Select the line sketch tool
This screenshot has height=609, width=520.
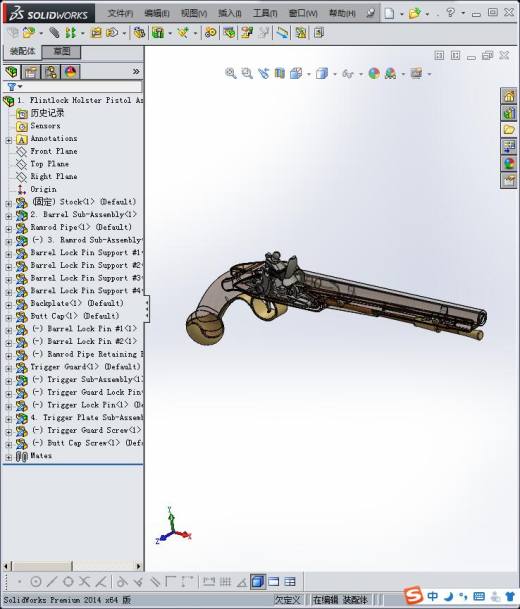tap(52, 581)
